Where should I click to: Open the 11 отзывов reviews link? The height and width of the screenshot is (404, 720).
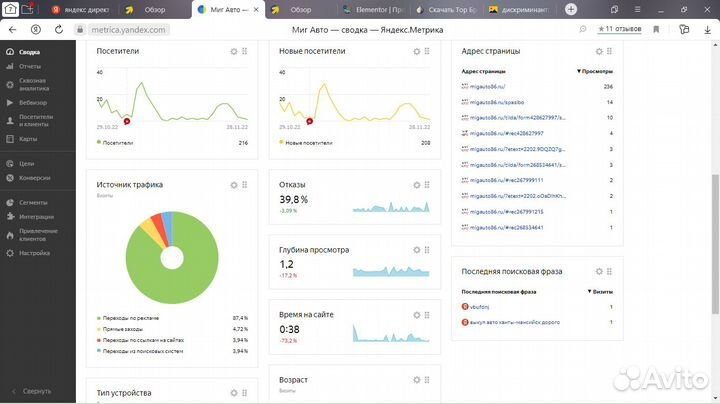point(619,29)
